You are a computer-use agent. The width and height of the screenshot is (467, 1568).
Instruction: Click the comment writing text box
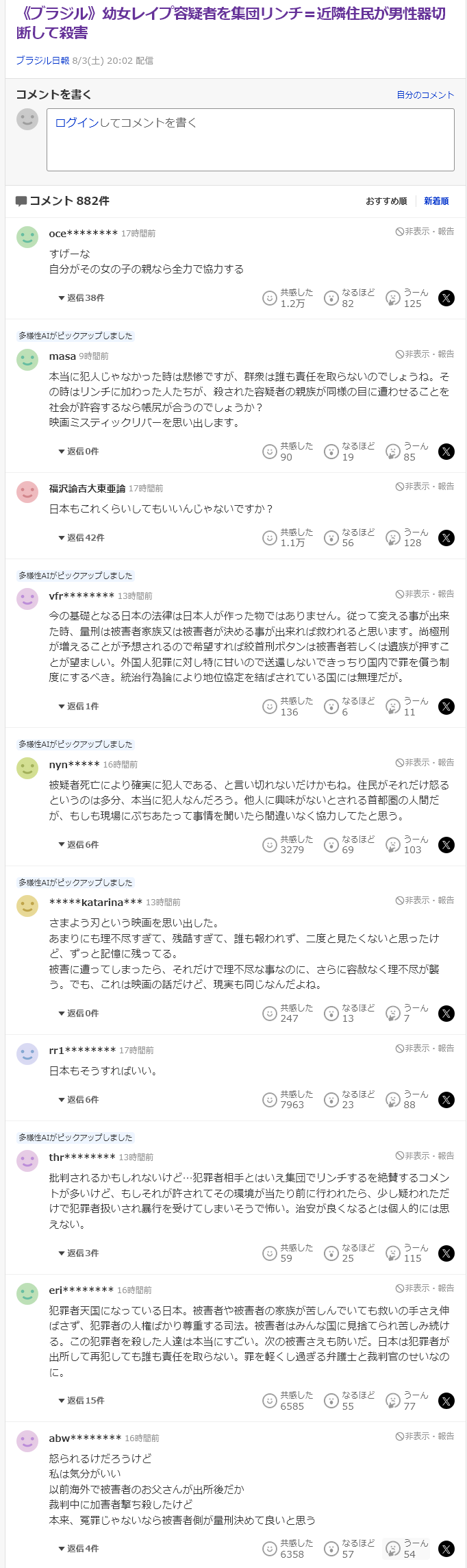click(250, 140)
